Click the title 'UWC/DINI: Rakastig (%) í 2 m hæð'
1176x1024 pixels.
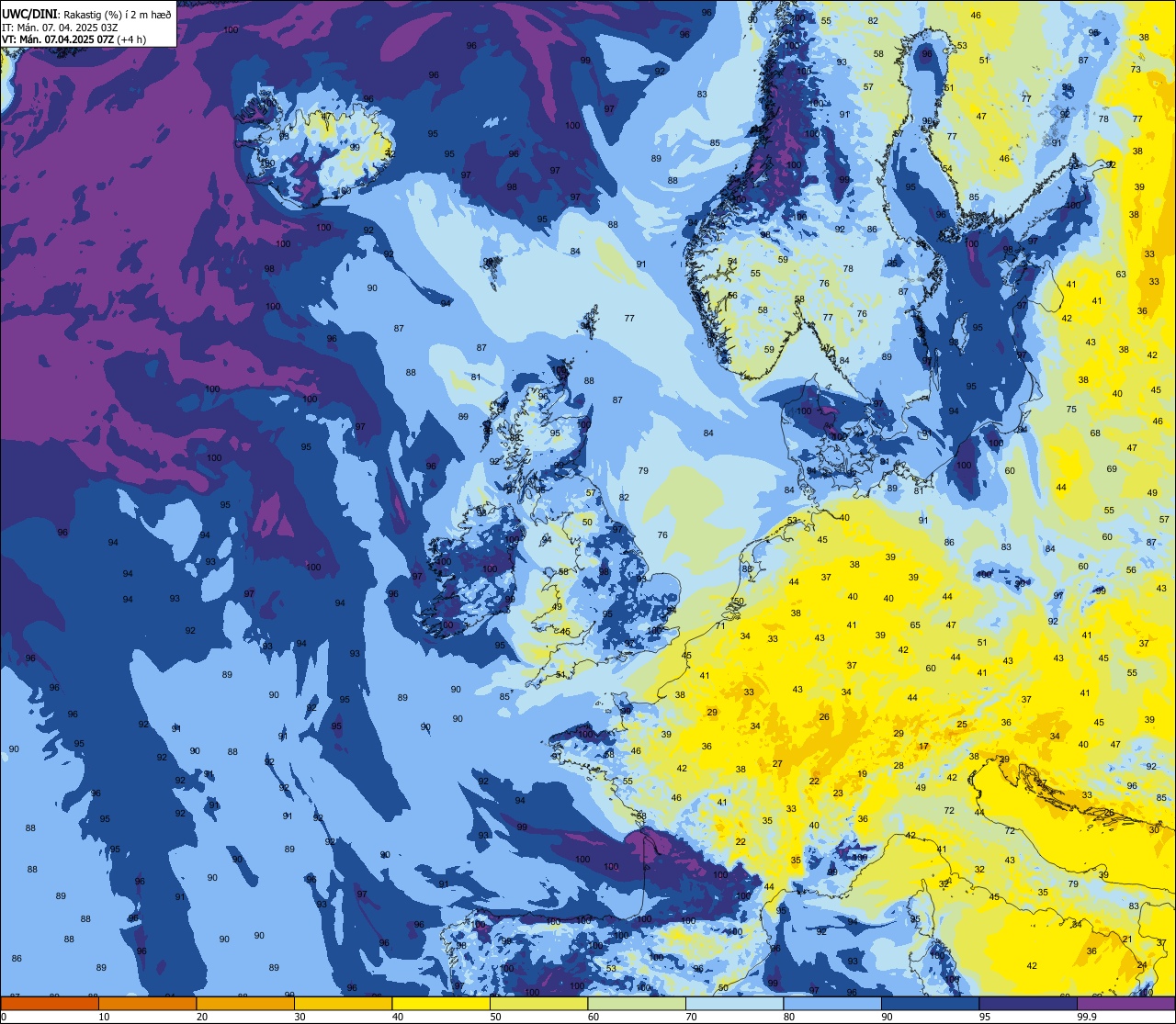(x=86, y=15)
